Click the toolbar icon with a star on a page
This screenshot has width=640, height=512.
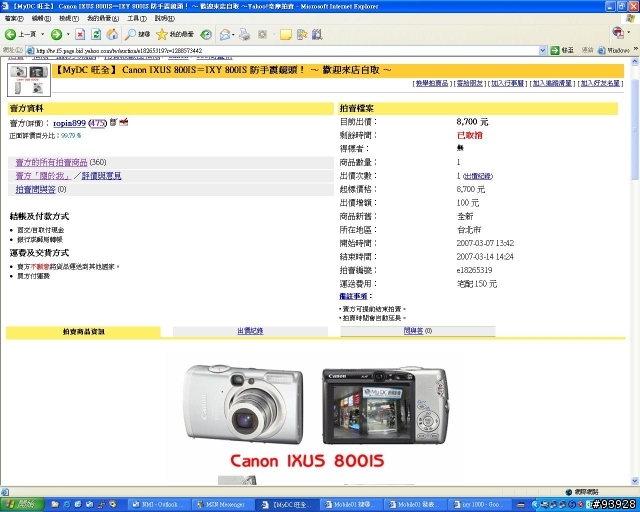coord(302,34)
